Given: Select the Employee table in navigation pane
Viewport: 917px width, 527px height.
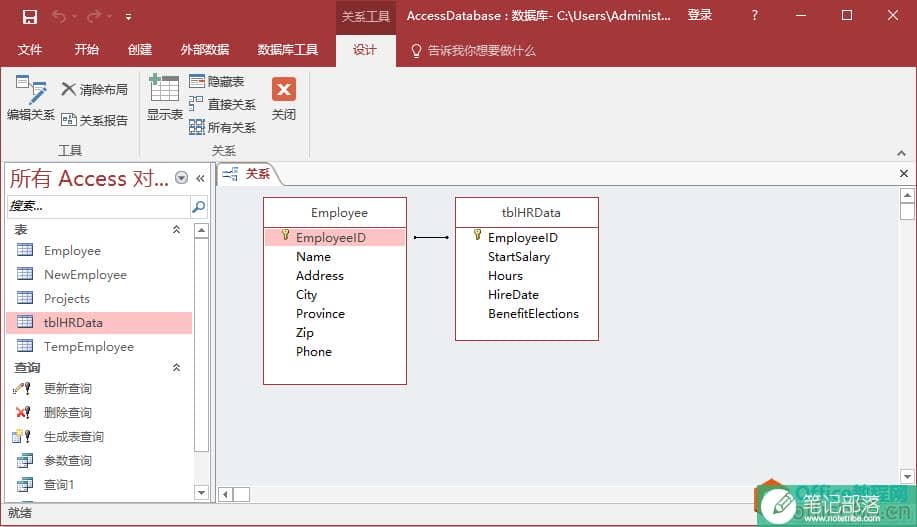Looking at the screenshot, I should (99, 250).
